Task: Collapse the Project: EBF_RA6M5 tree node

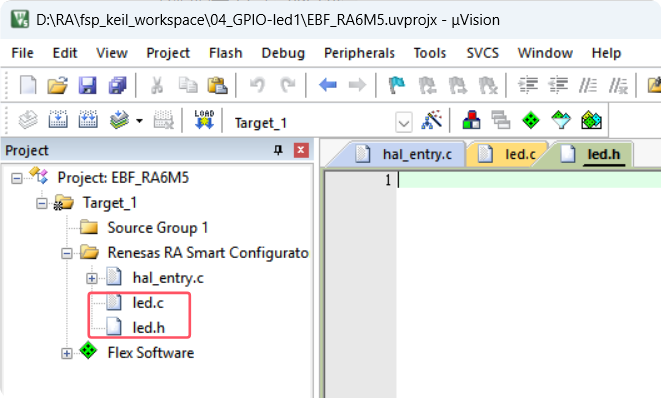Action: click(16, 179)
